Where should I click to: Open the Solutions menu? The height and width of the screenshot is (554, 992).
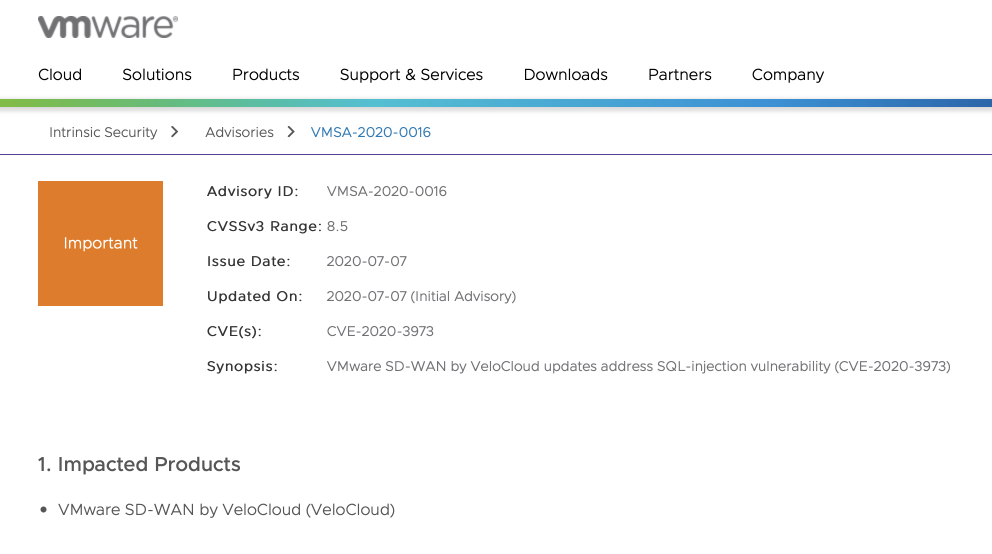(157, 75)
